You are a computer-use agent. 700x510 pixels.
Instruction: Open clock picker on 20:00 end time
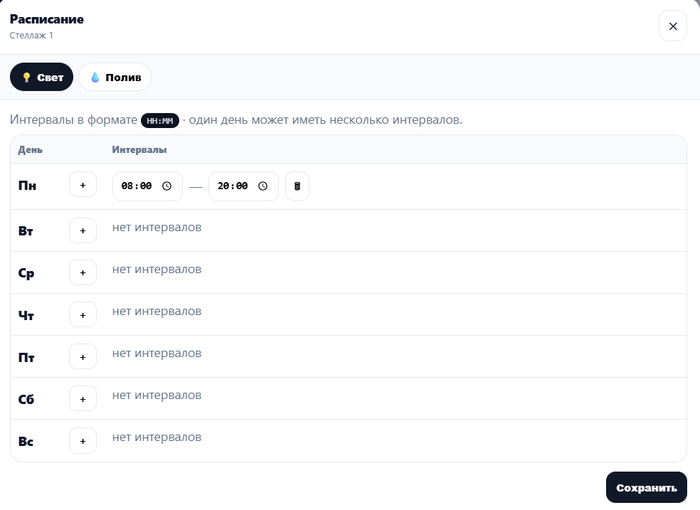(263, 186)
